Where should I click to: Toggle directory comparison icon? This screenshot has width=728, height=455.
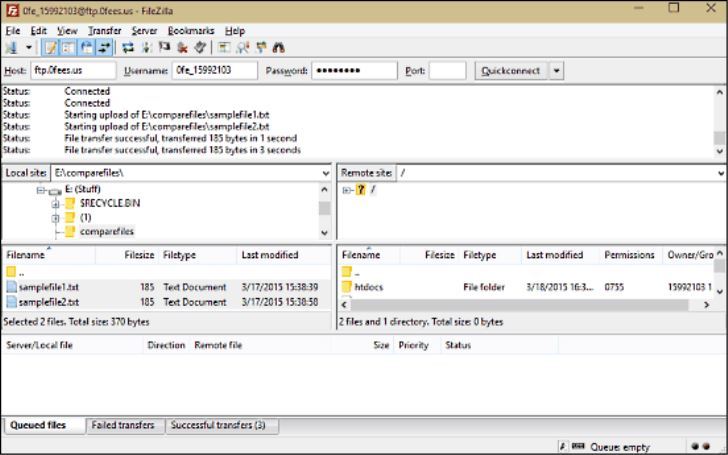242,47
